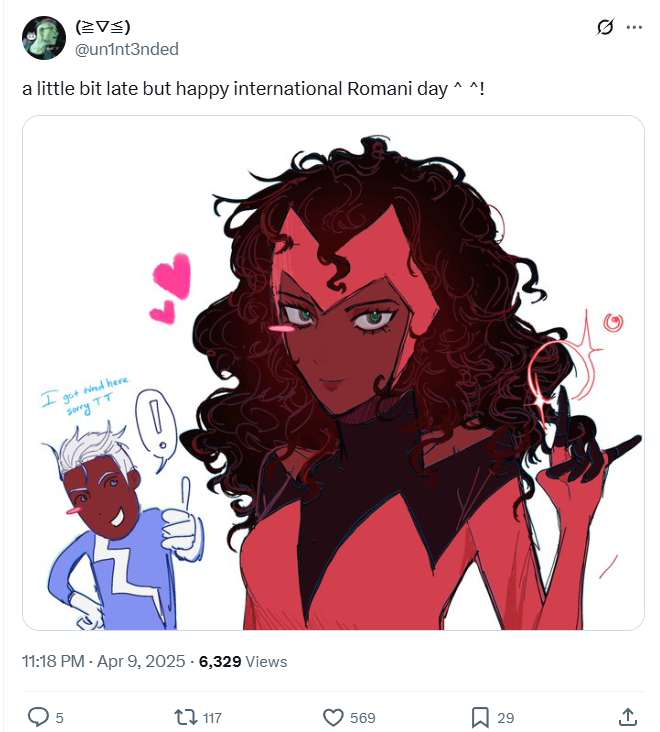Open the Scarlet Witch artwork image
Screen dimensions: 660x732
point(333,373)
